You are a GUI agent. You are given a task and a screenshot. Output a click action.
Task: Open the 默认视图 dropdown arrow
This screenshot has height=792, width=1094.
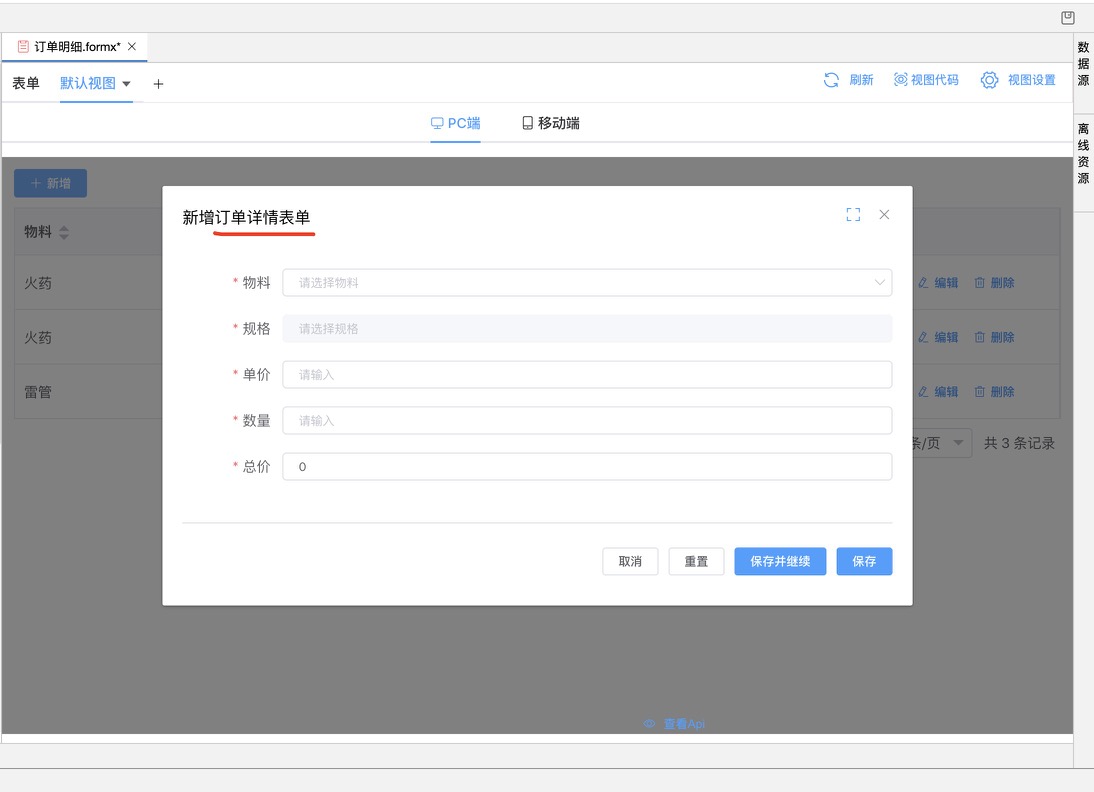click(x=126, y=84)
